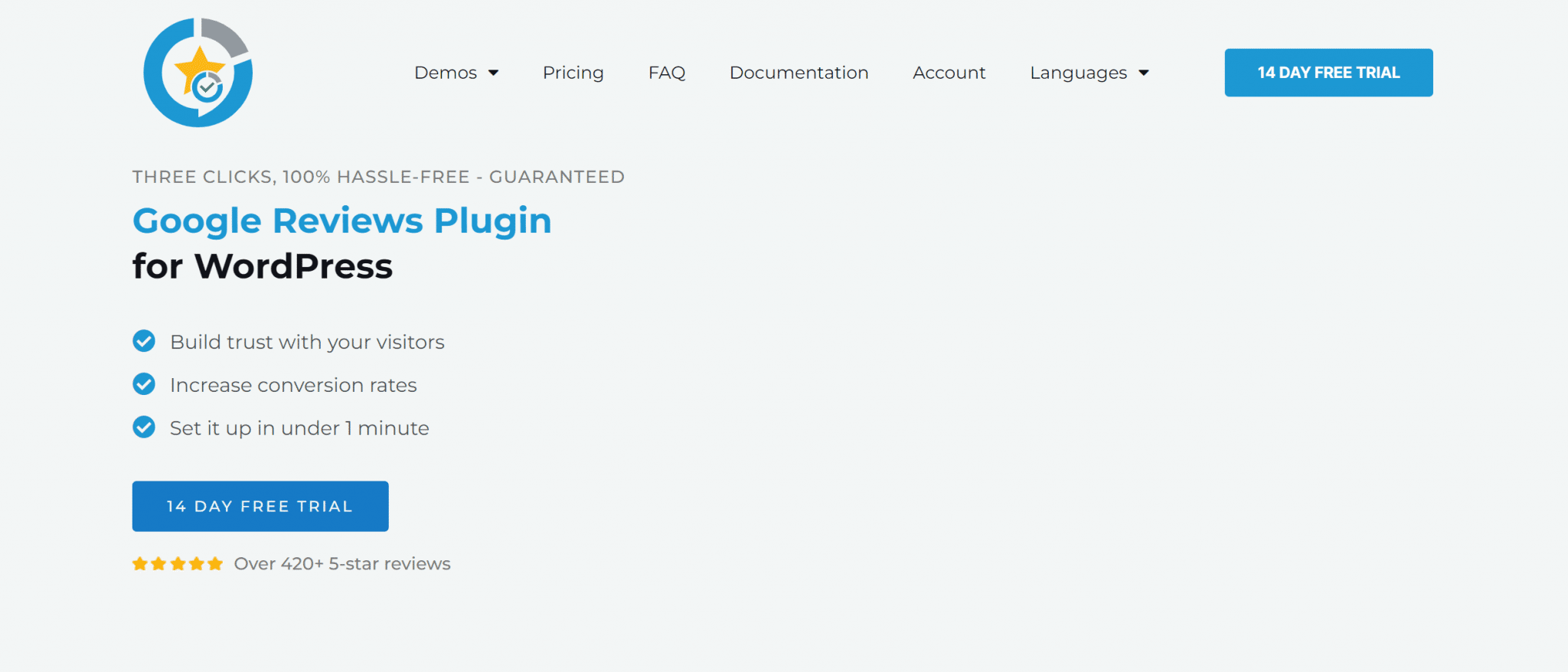
Task: Open the Demos menu
Action: coord(446,73)
